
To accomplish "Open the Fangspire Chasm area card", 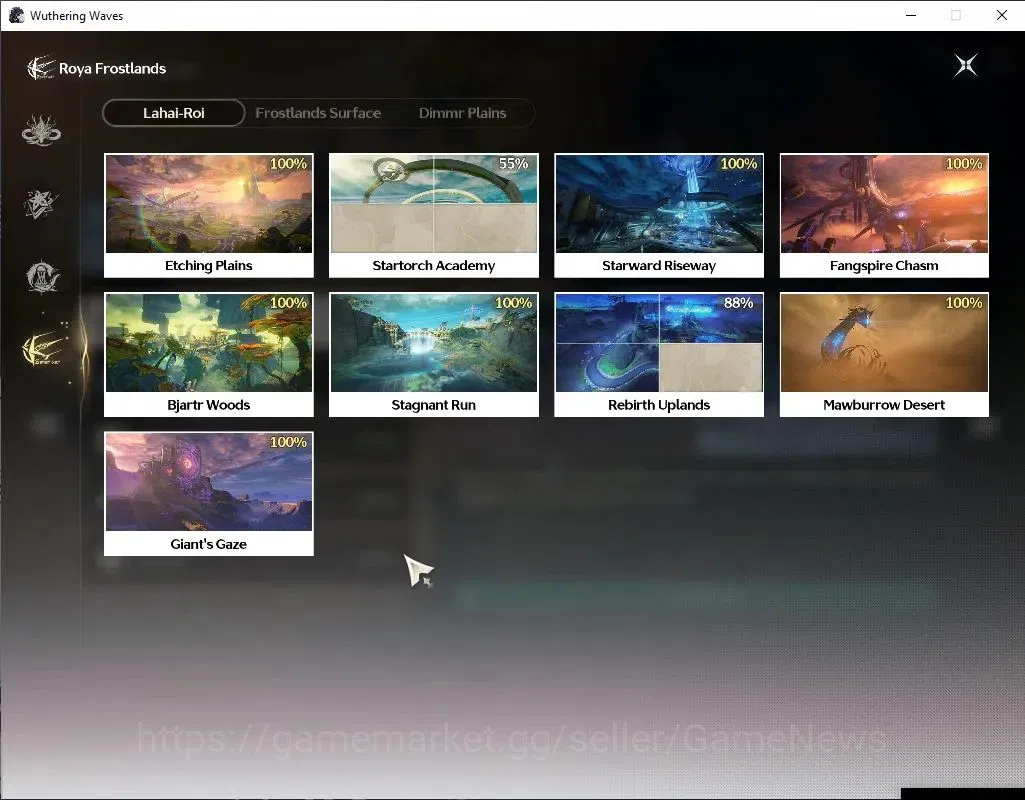I will (x=884, y=216).
